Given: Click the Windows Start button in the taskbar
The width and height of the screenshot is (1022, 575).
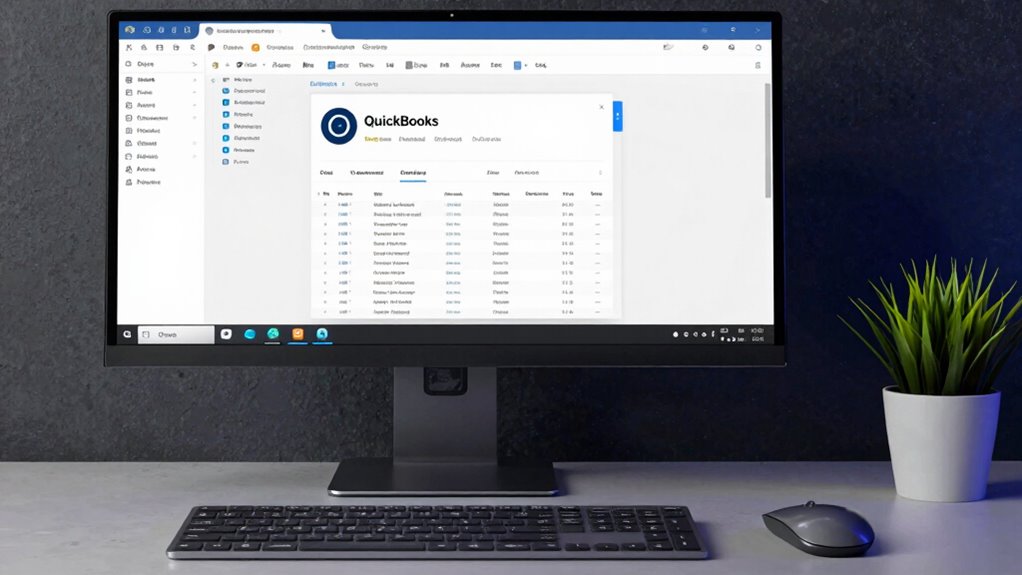Looking at the screenshot, I should point(127,334).
